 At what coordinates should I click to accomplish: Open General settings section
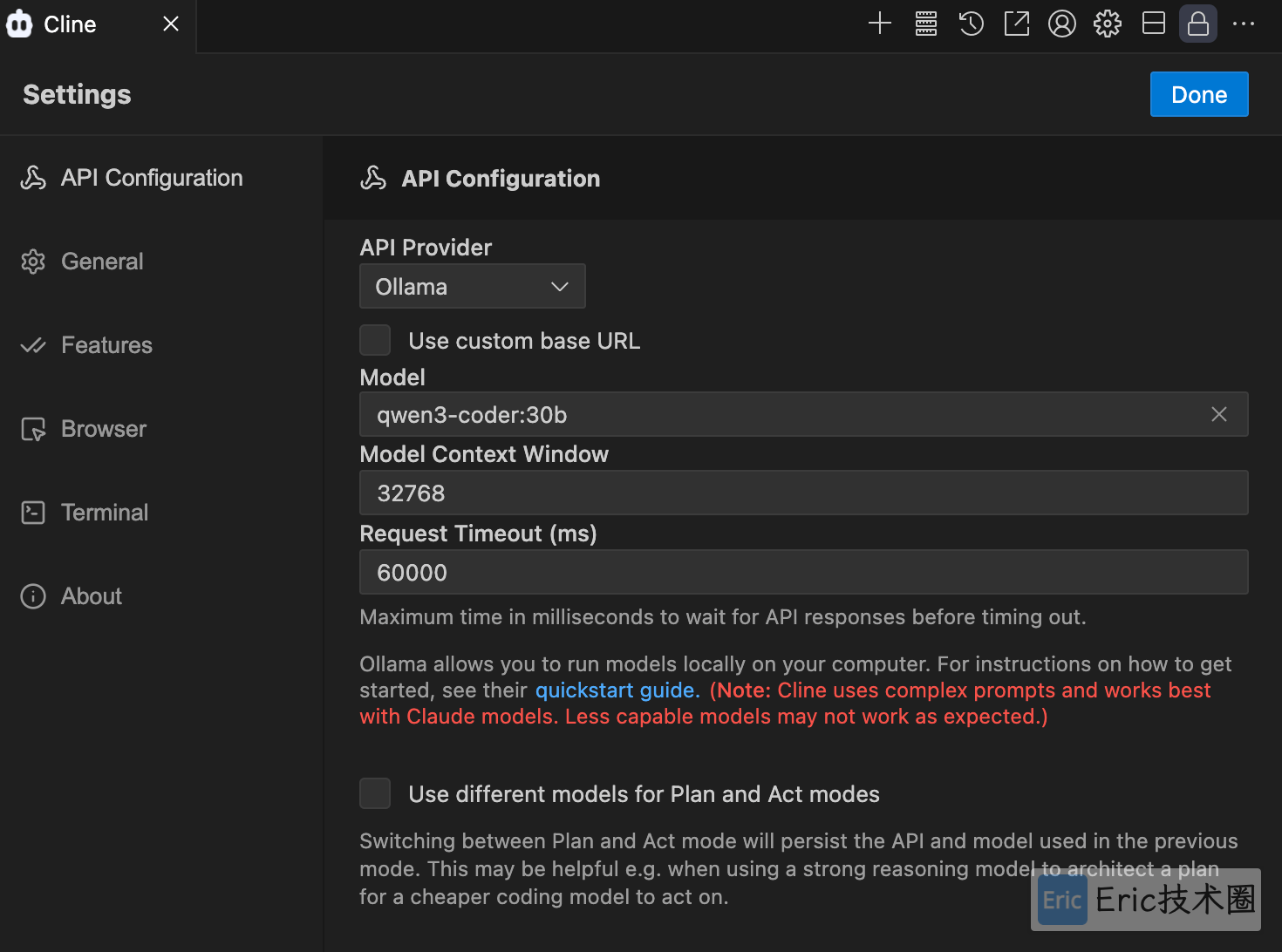click(x=161, y=262)
